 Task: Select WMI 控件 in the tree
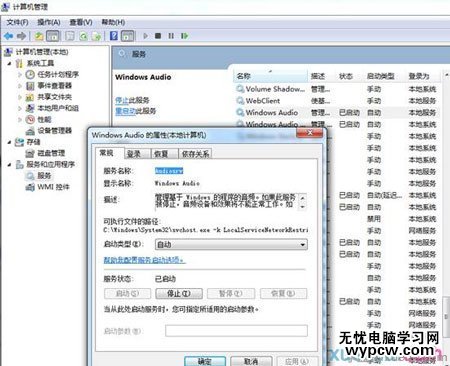pos(53,187)
